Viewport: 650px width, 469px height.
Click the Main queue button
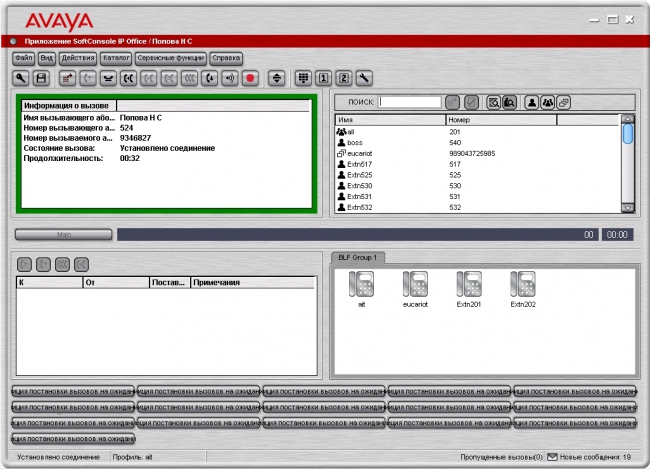click(64, 235)
